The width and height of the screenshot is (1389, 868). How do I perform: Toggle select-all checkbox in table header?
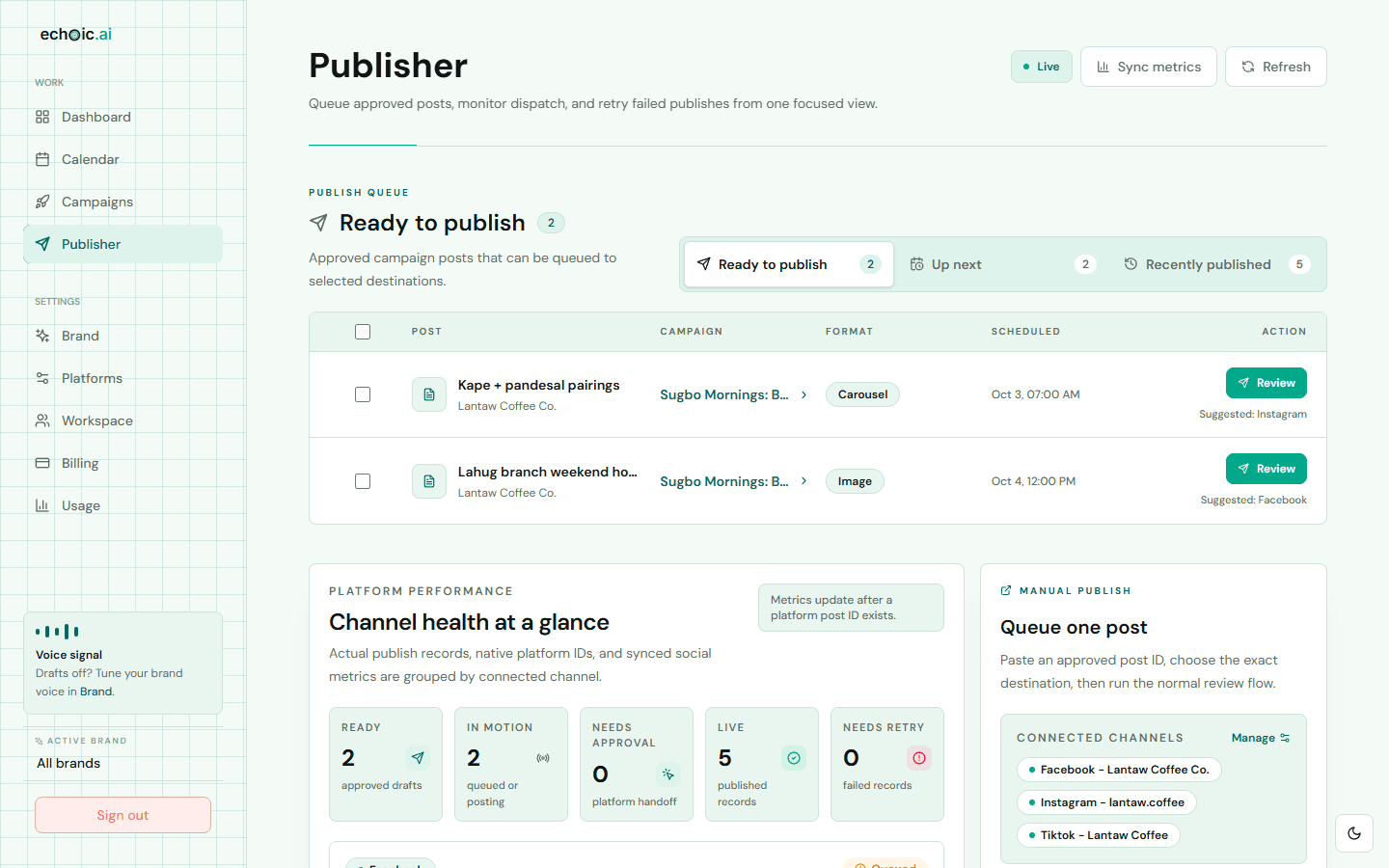[363, 332]
